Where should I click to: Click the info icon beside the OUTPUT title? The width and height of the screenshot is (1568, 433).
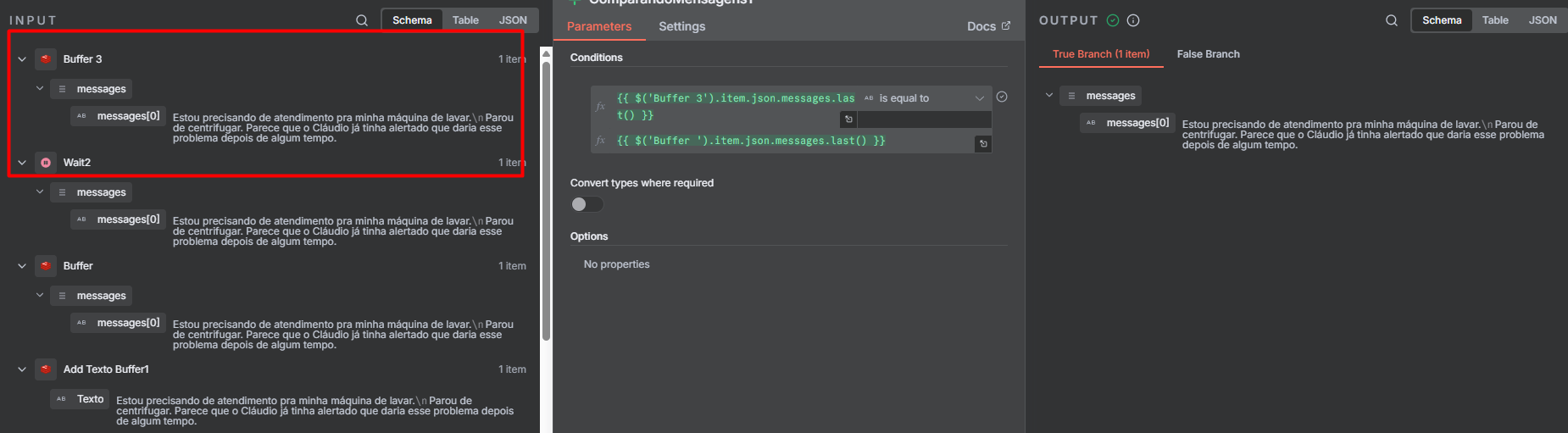tap(1133, 20)
